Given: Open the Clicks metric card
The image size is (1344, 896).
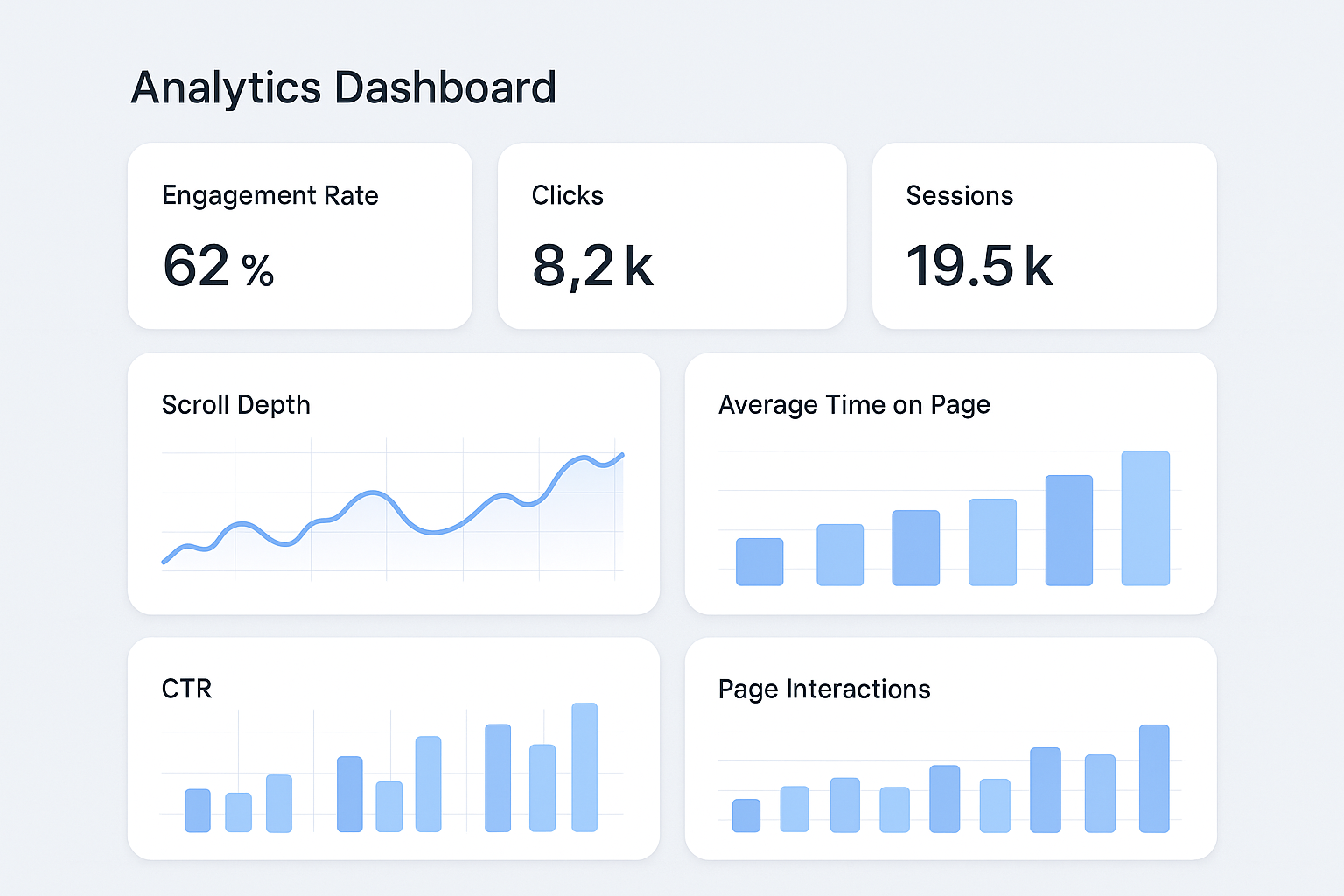Looking at the screenshot, I should (672, 236).
